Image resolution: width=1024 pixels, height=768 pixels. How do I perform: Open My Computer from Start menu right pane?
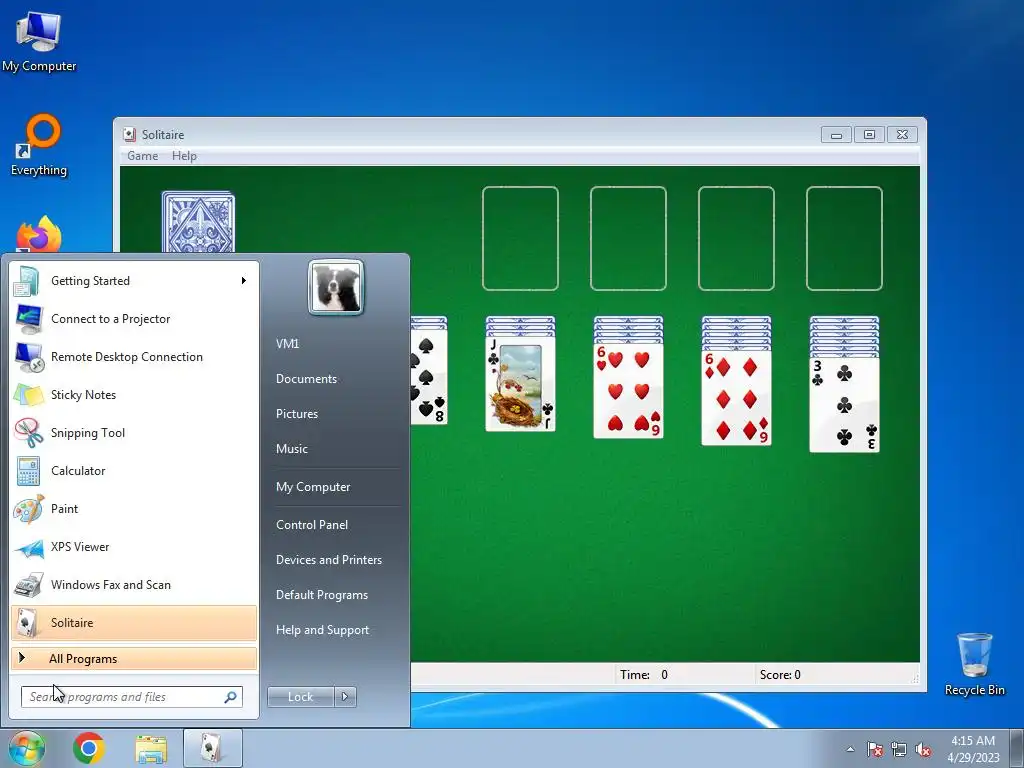313,487
